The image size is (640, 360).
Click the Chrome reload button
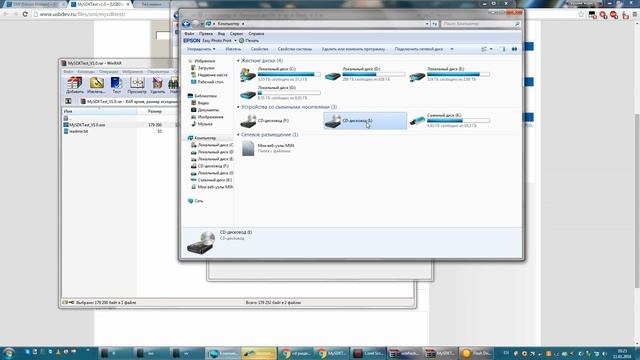25,14
